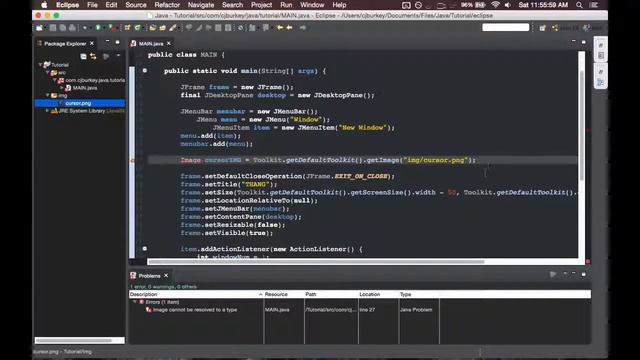Sort problems by the Description column header

[x=196, y=294]
